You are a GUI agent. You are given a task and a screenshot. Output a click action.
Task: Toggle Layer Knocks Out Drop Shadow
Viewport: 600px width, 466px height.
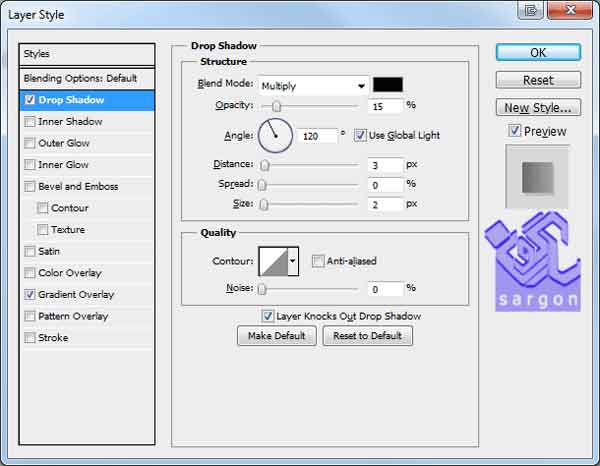click(267, 316)
